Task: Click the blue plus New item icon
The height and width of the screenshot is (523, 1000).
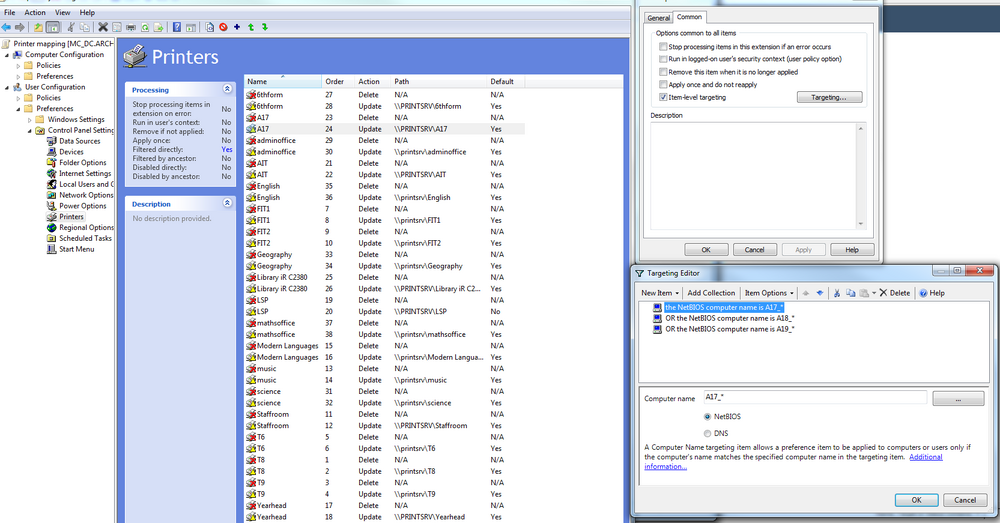Action: pos(237,27)
